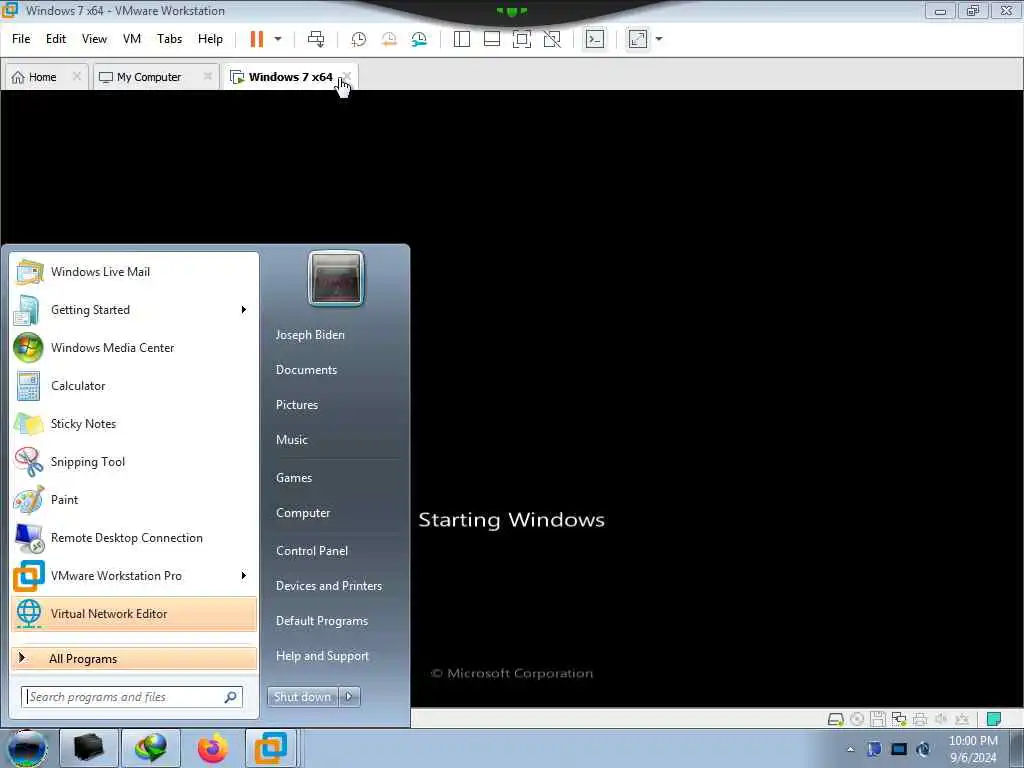This screenshot has height=768, width=1024.
Task: Open Default Programs
Action: coord(322,621)
